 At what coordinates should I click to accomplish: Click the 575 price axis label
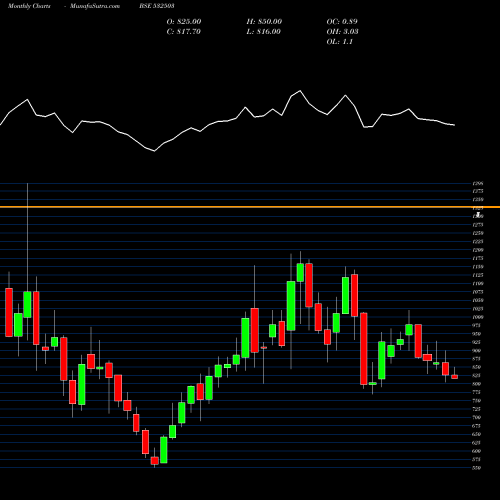click(477, 459)
